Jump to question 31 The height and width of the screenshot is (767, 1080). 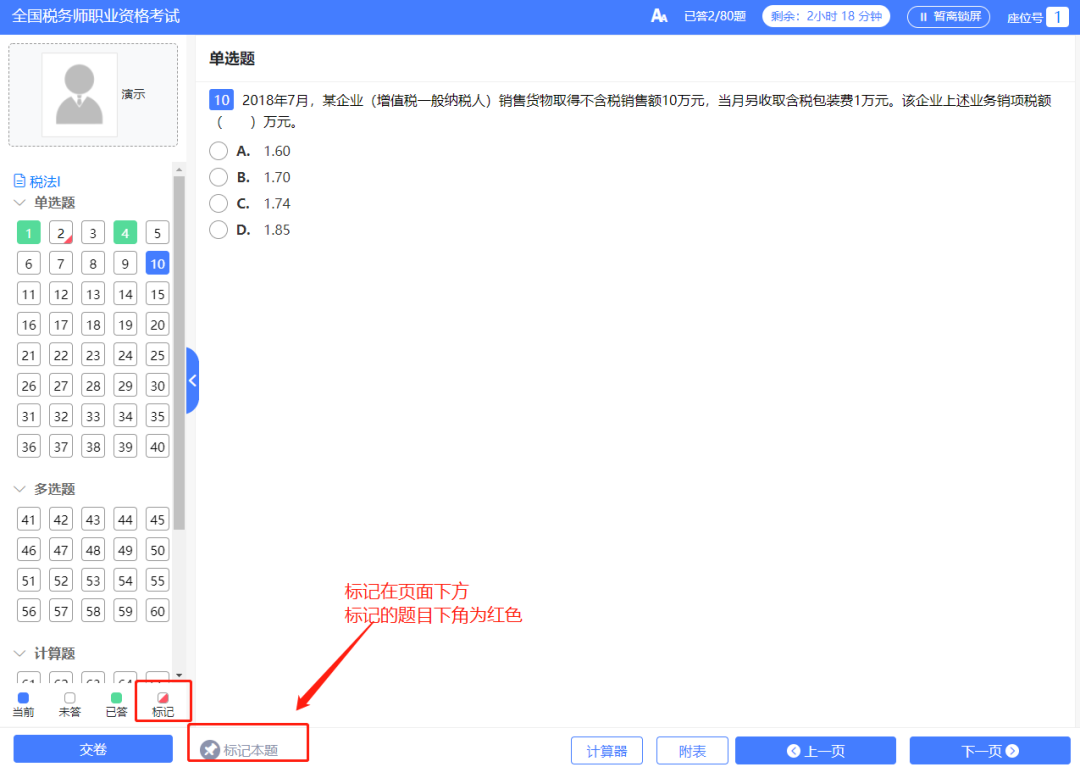pyautogui.click(x=29, y=416)
